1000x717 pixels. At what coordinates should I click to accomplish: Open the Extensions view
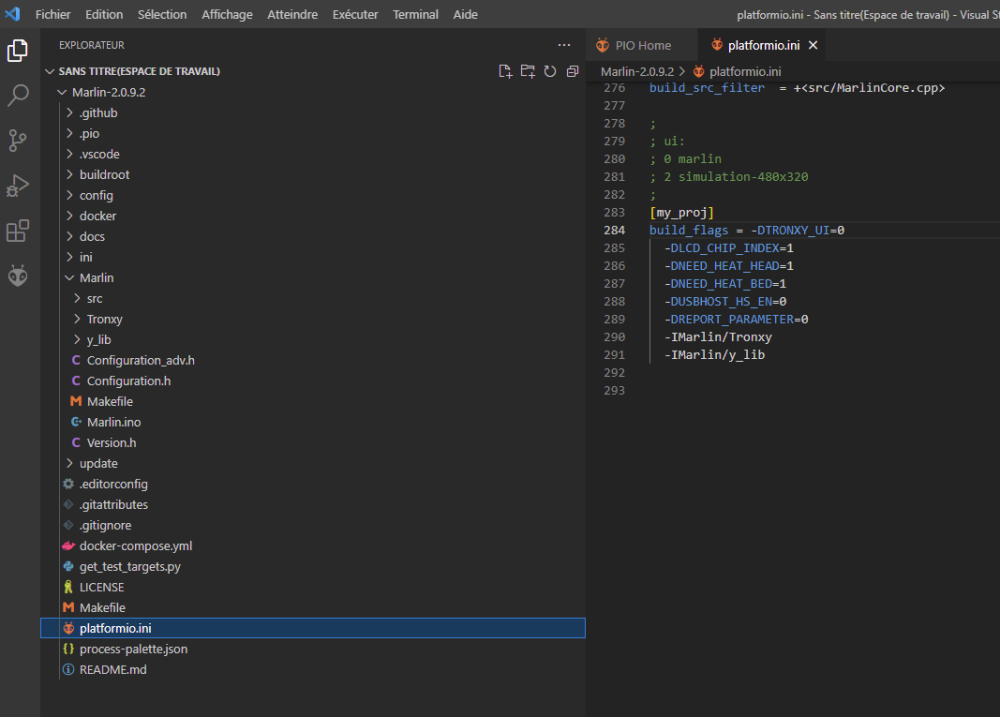[18, 231]
